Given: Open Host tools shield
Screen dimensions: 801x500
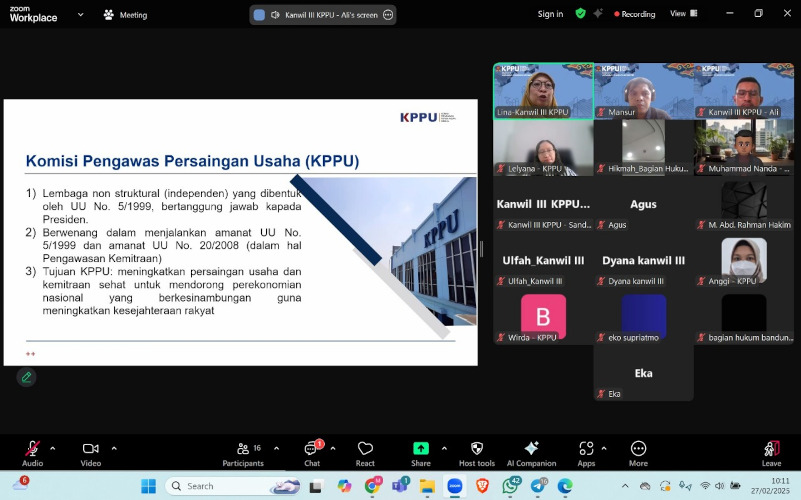Looking at the screenshot, I should [477, 454].
